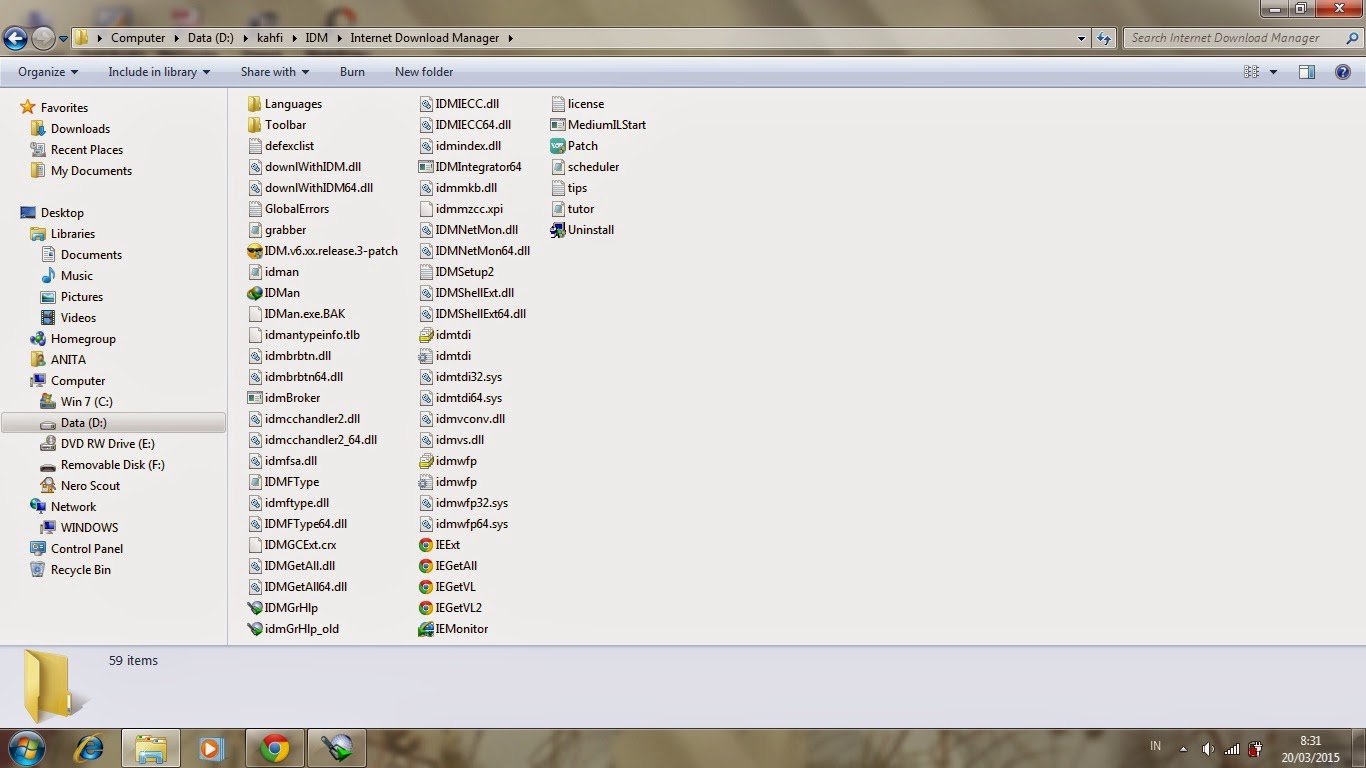Show the preview pane icon

pyautogui.click(x=1307, y=72)
